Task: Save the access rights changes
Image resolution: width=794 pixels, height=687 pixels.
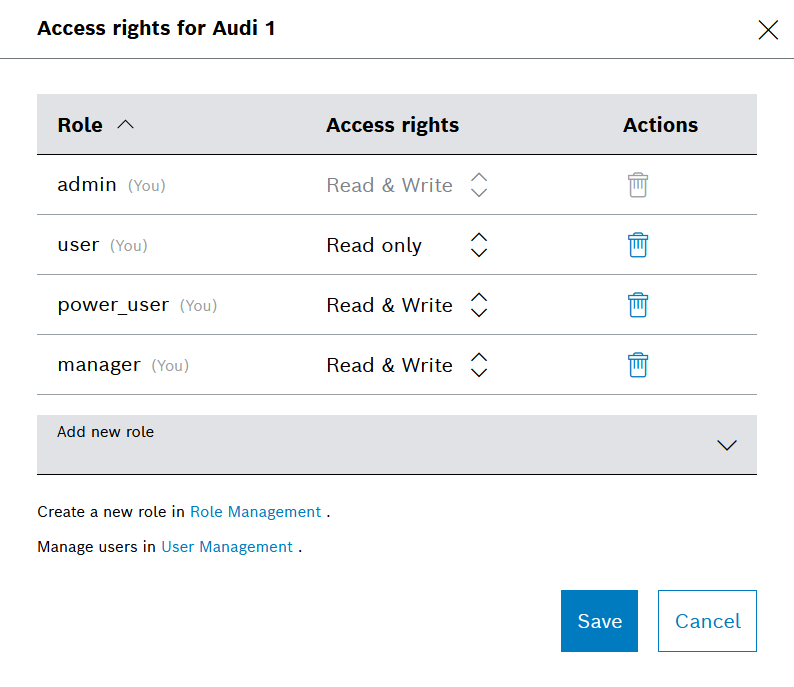Action: click(x=599, y=621)
